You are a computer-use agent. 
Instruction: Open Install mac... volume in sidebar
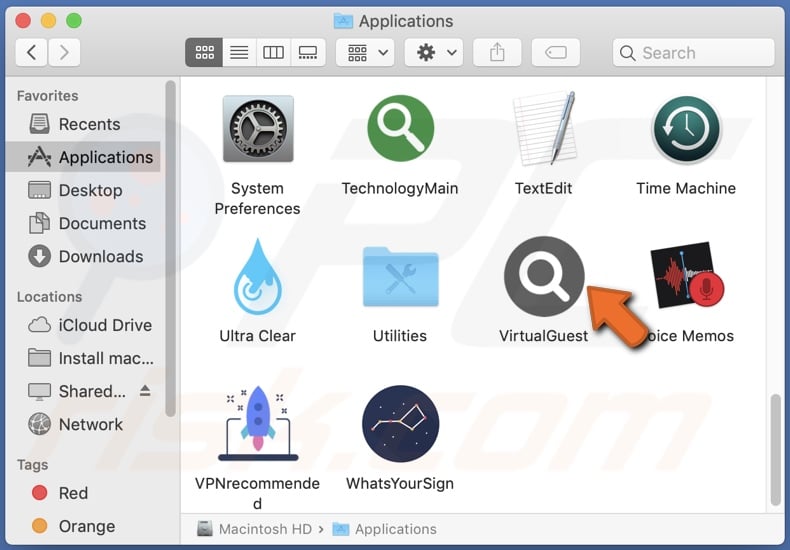pos(83,359)
